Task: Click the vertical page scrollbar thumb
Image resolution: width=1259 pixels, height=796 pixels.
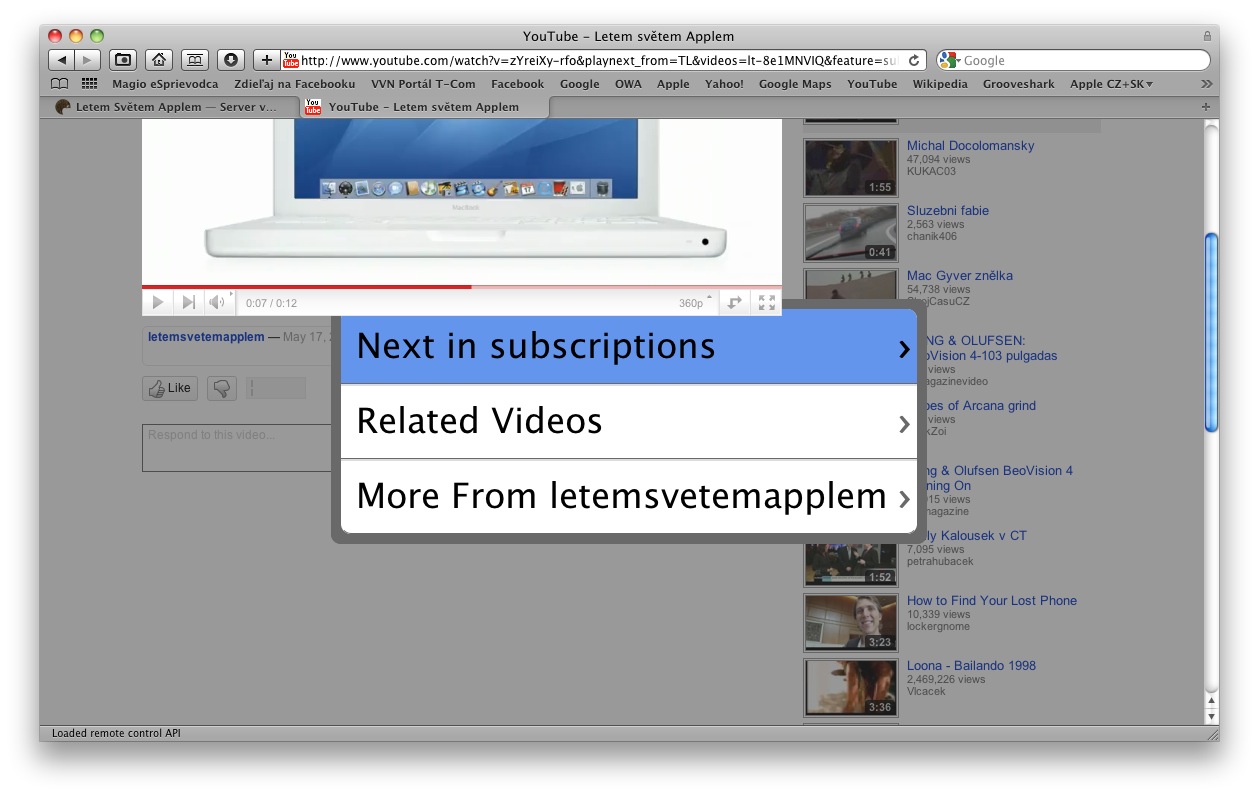Action: pos(1211,332)
